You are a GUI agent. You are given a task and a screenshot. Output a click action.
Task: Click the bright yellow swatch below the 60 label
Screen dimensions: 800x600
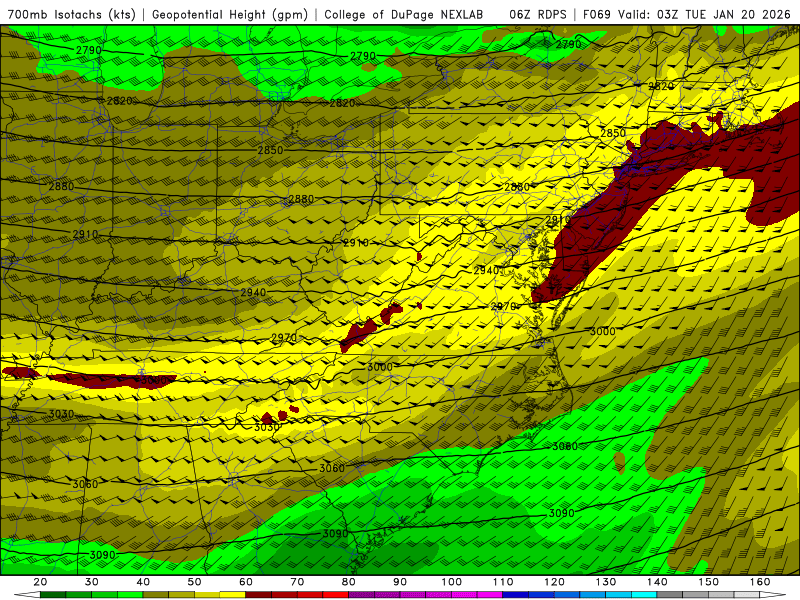point(233,595)
